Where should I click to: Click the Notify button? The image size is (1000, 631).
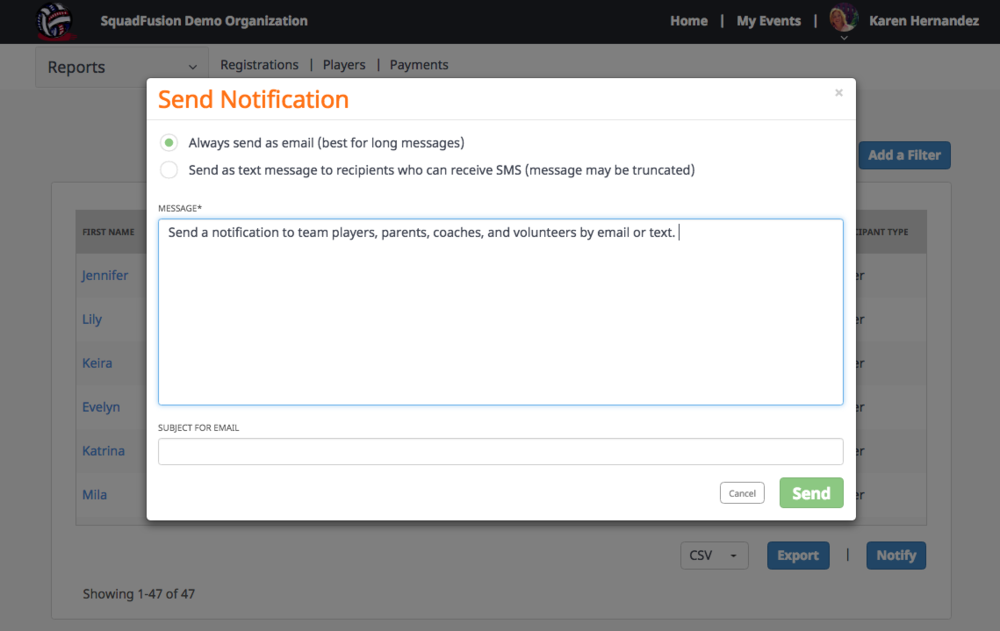tap(896, 556)
